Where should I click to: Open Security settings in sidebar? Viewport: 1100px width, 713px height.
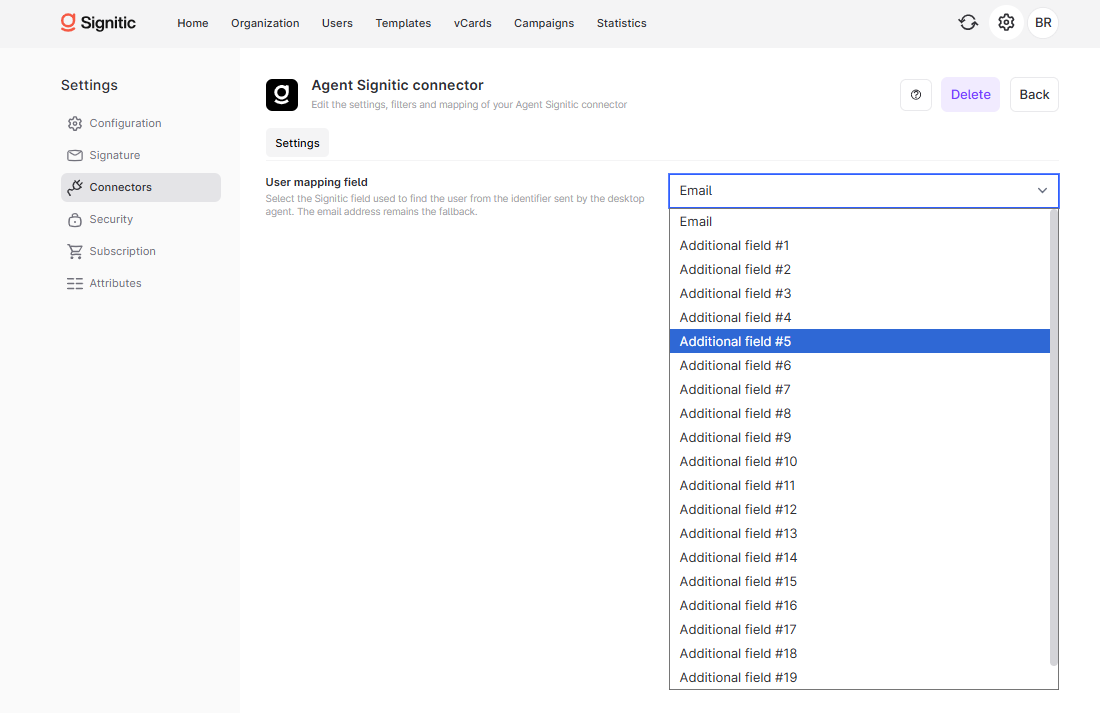tap(141, 220)
